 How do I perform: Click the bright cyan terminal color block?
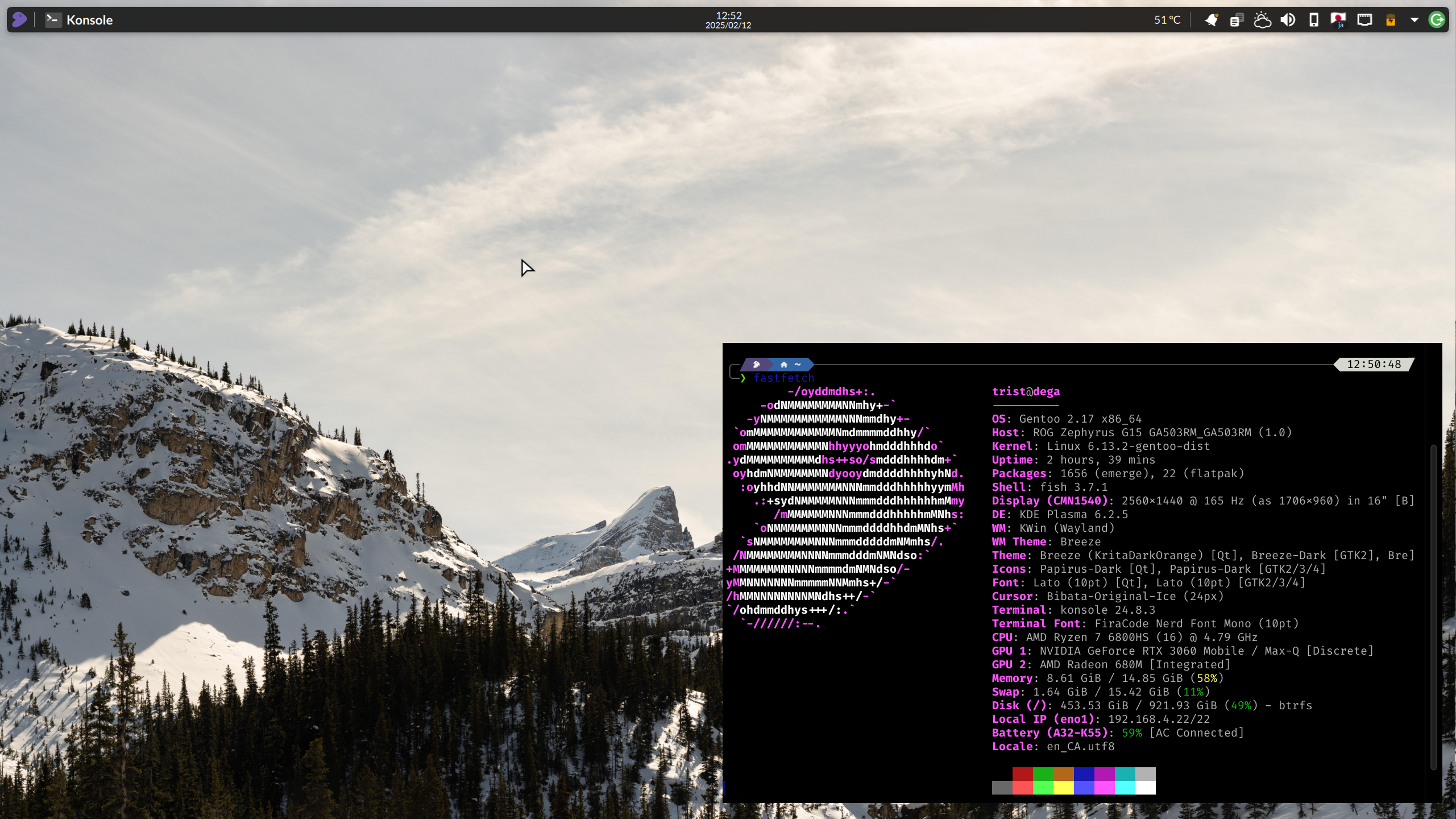point(1125,788)
